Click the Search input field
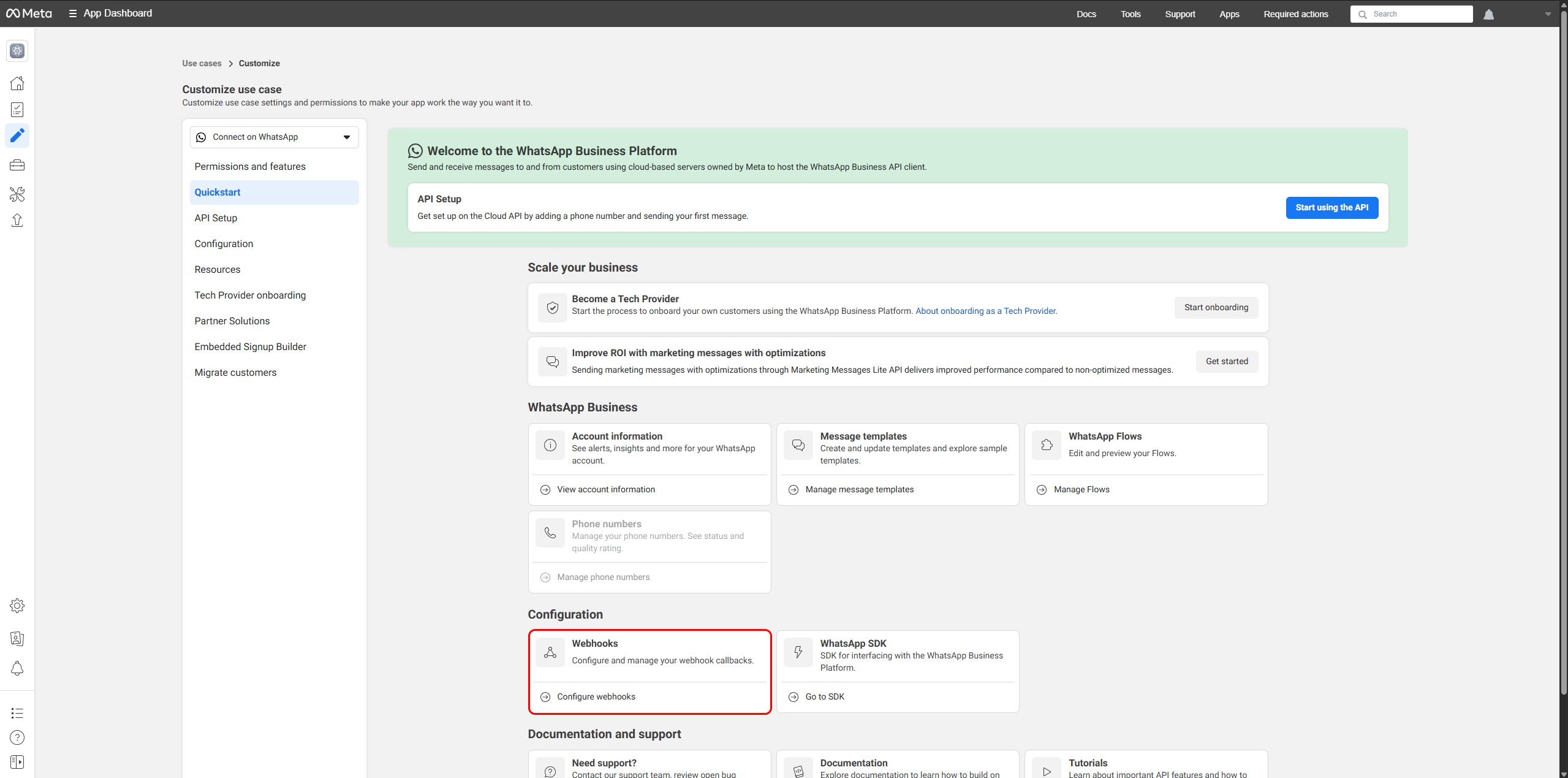This screenshot has height=778, width=1568. point(1411,14)
